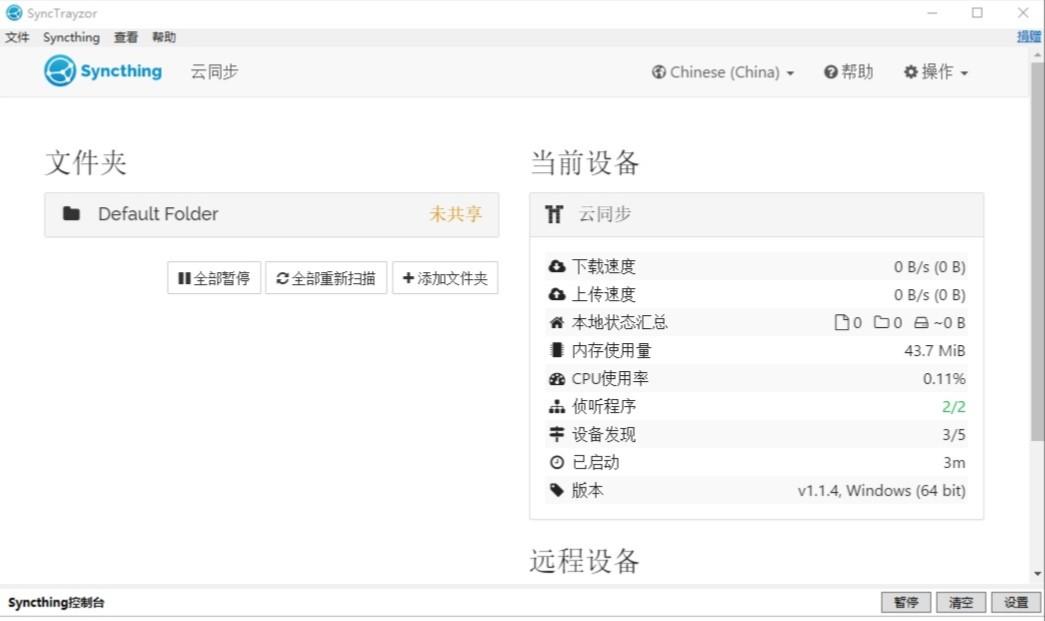Screen dimensions: 1045x621
Task: Open the 操作 actions dropdown
Action: tap(936, 72)
